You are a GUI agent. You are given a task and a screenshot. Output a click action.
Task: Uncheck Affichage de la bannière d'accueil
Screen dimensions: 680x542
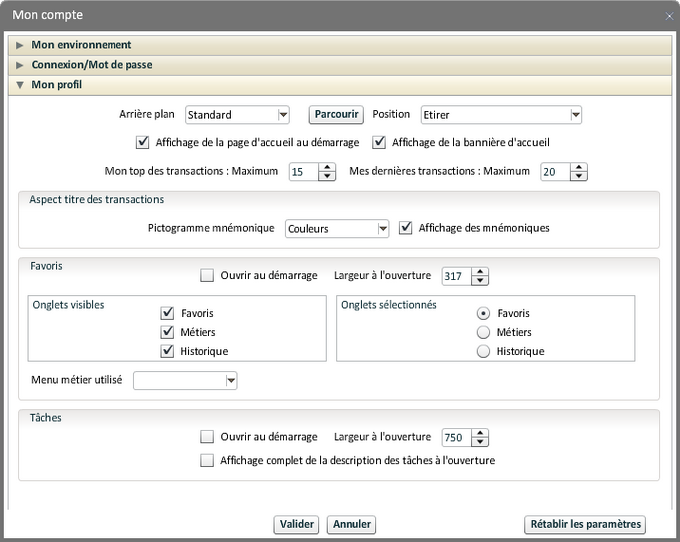tap(380, 142)
